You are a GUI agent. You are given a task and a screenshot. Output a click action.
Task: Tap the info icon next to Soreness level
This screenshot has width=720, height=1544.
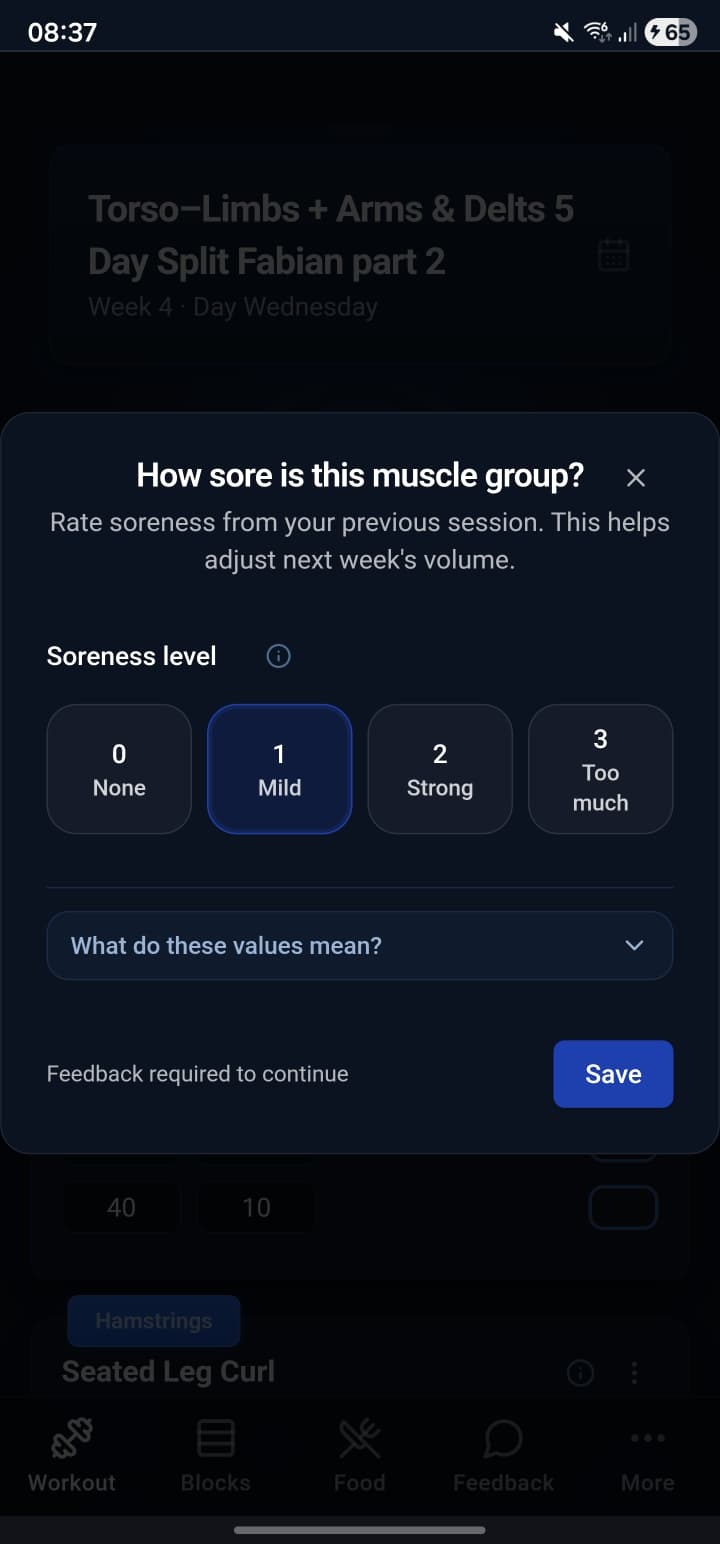pos(277,656)
